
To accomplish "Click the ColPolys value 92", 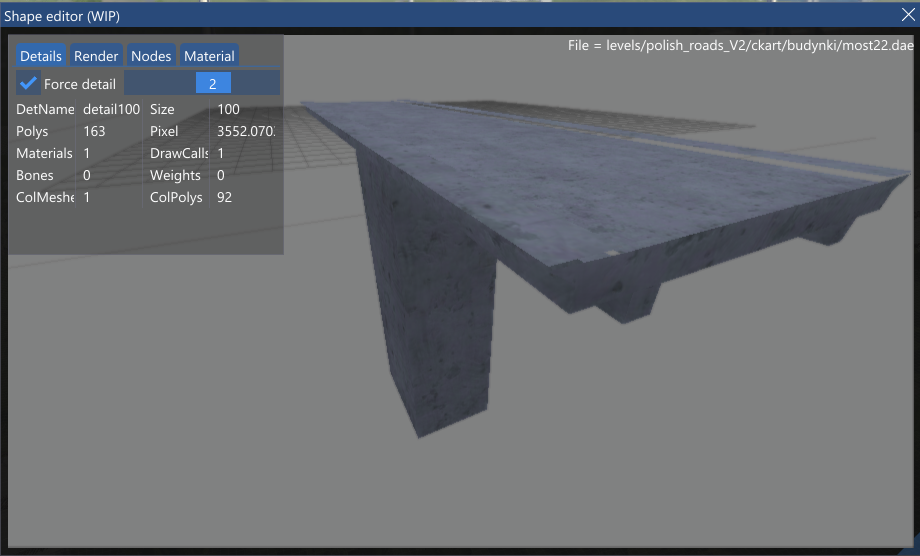I will coord(224,197).
